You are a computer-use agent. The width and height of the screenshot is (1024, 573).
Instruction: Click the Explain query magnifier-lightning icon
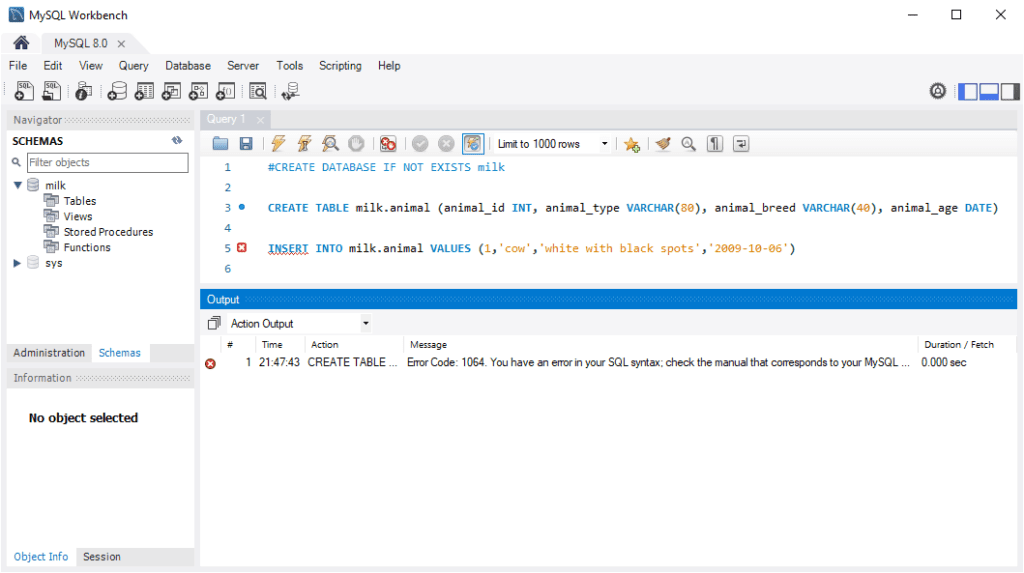330,144
